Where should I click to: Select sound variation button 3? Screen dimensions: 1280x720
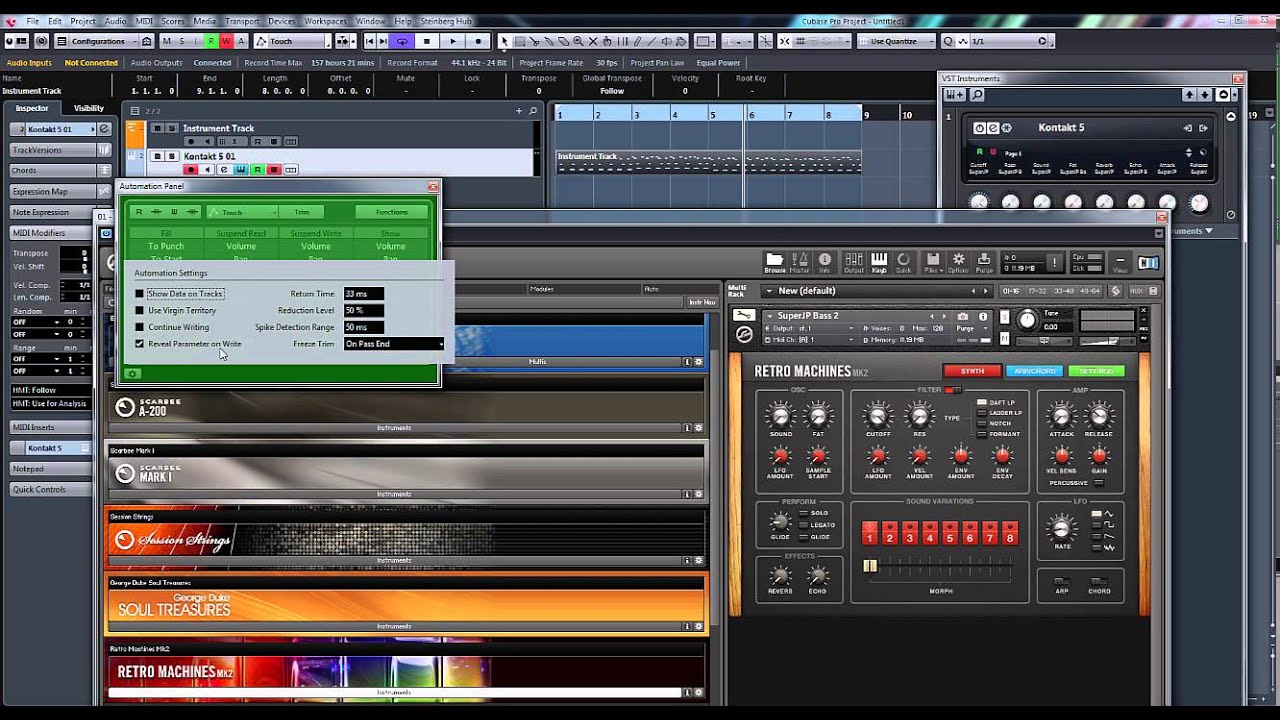(x=909, y=533)
